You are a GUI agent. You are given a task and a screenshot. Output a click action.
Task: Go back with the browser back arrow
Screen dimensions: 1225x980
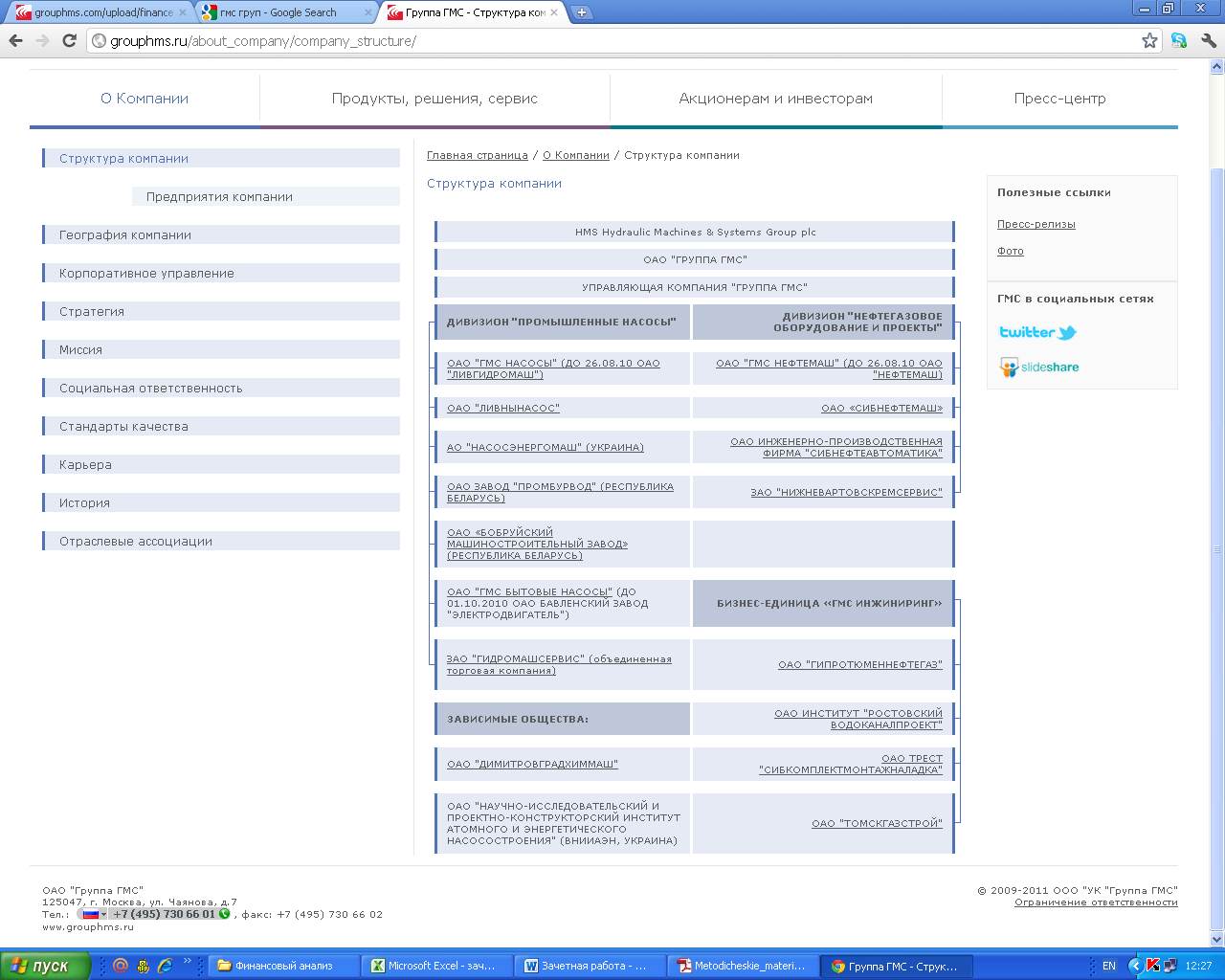pyautogui.click(x=15, y=40)
